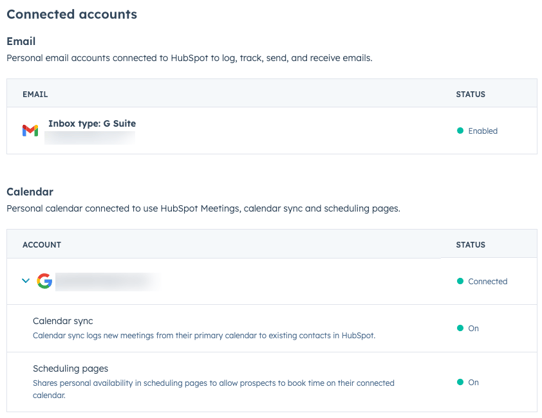Click the 'Enabled' status text

tap(483, 131)
